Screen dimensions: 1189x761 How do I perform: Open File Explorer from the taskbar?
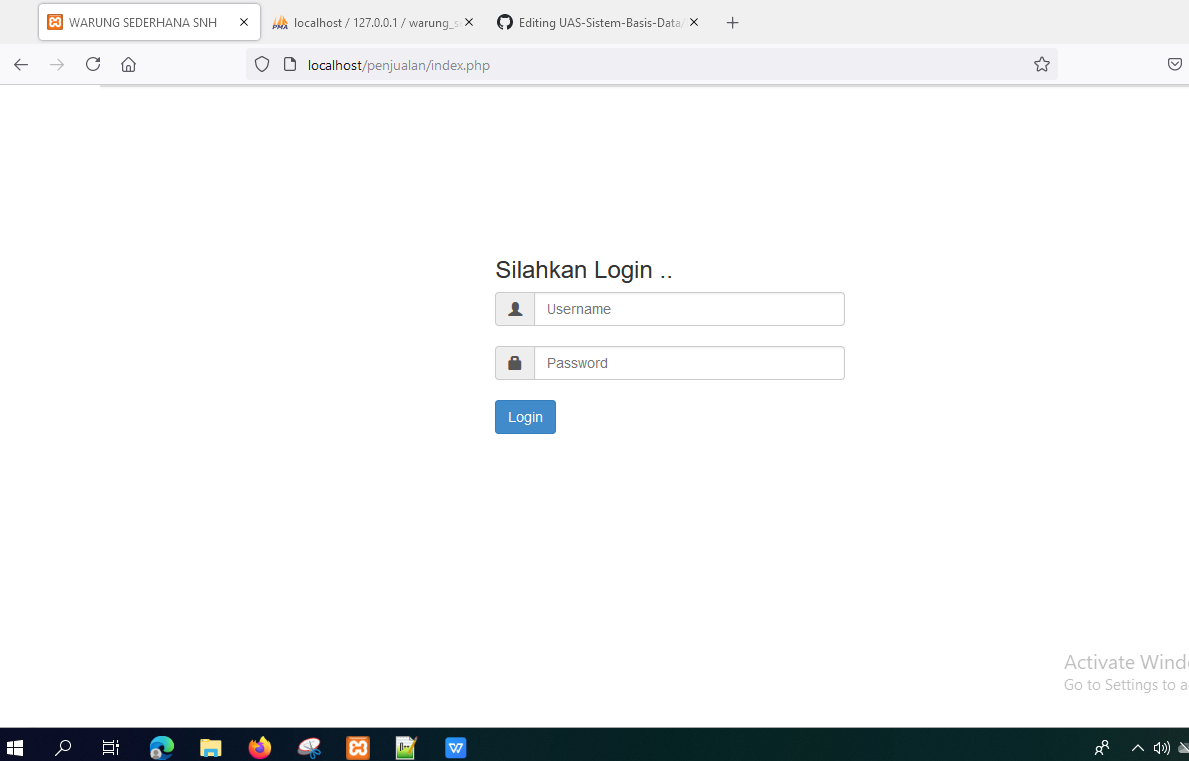(210, 747)
